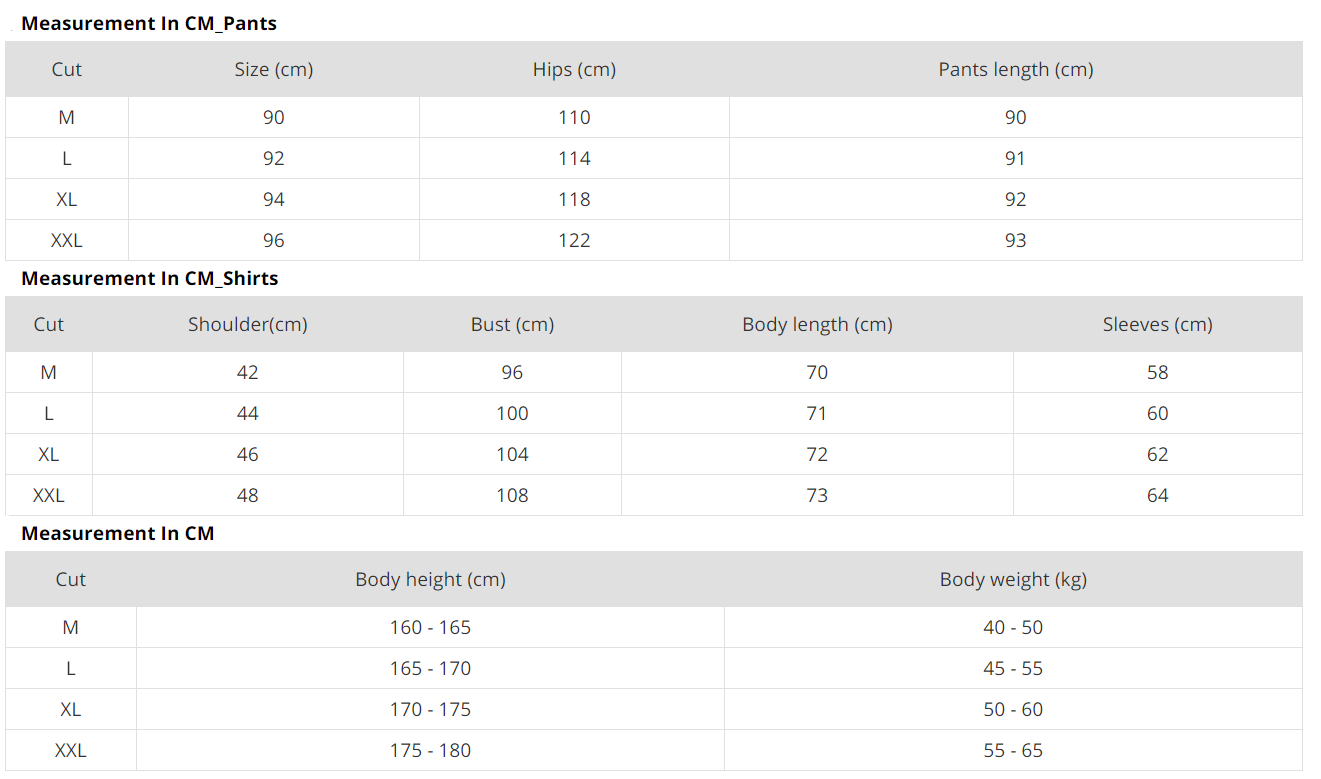The height and width of the screenshot is (779, 1321).
Task: Select hips value 122 for XXL pants
Action: (574, 240)
